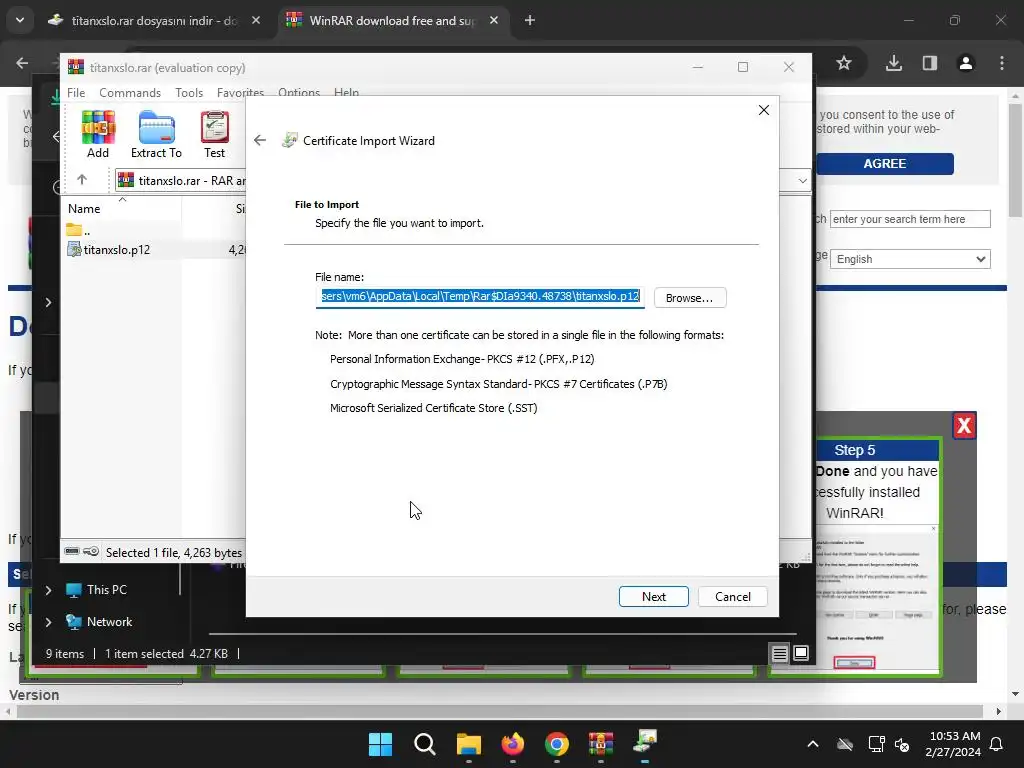Open File Explorer from the taskbar
Image resolution: width=1024 pixels, height=768 pixels.
[468, 744]
